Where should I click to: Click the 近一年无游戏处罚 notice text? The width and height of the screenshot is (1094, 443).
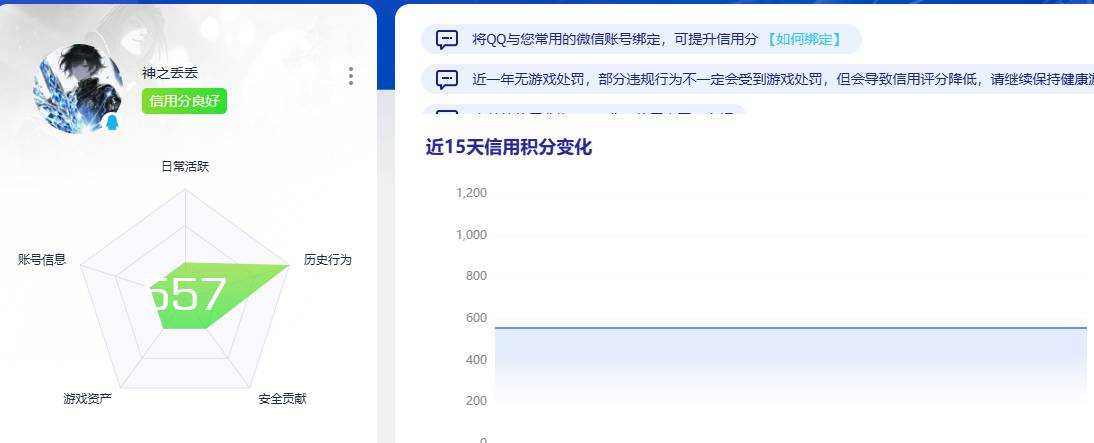coord(783,79)
